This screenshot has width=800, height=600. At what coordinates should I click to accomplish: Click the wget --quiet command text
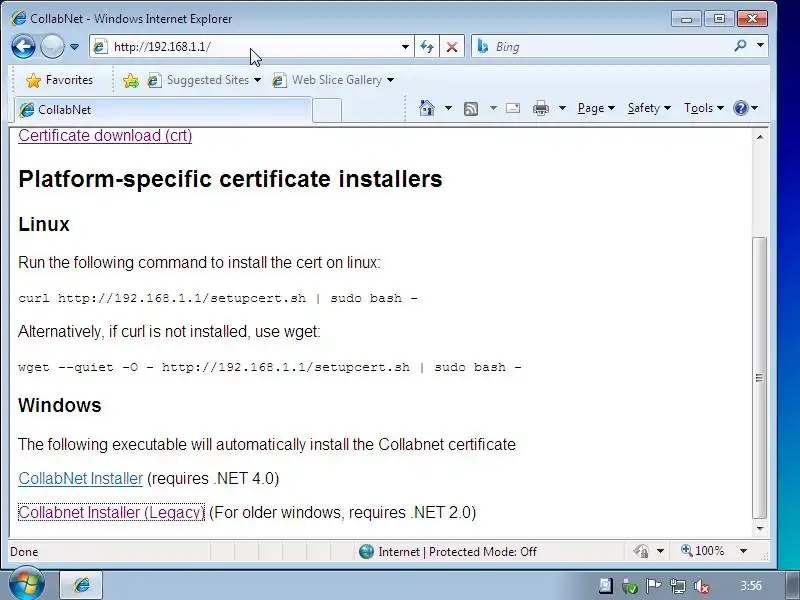(x=270, y=367)
